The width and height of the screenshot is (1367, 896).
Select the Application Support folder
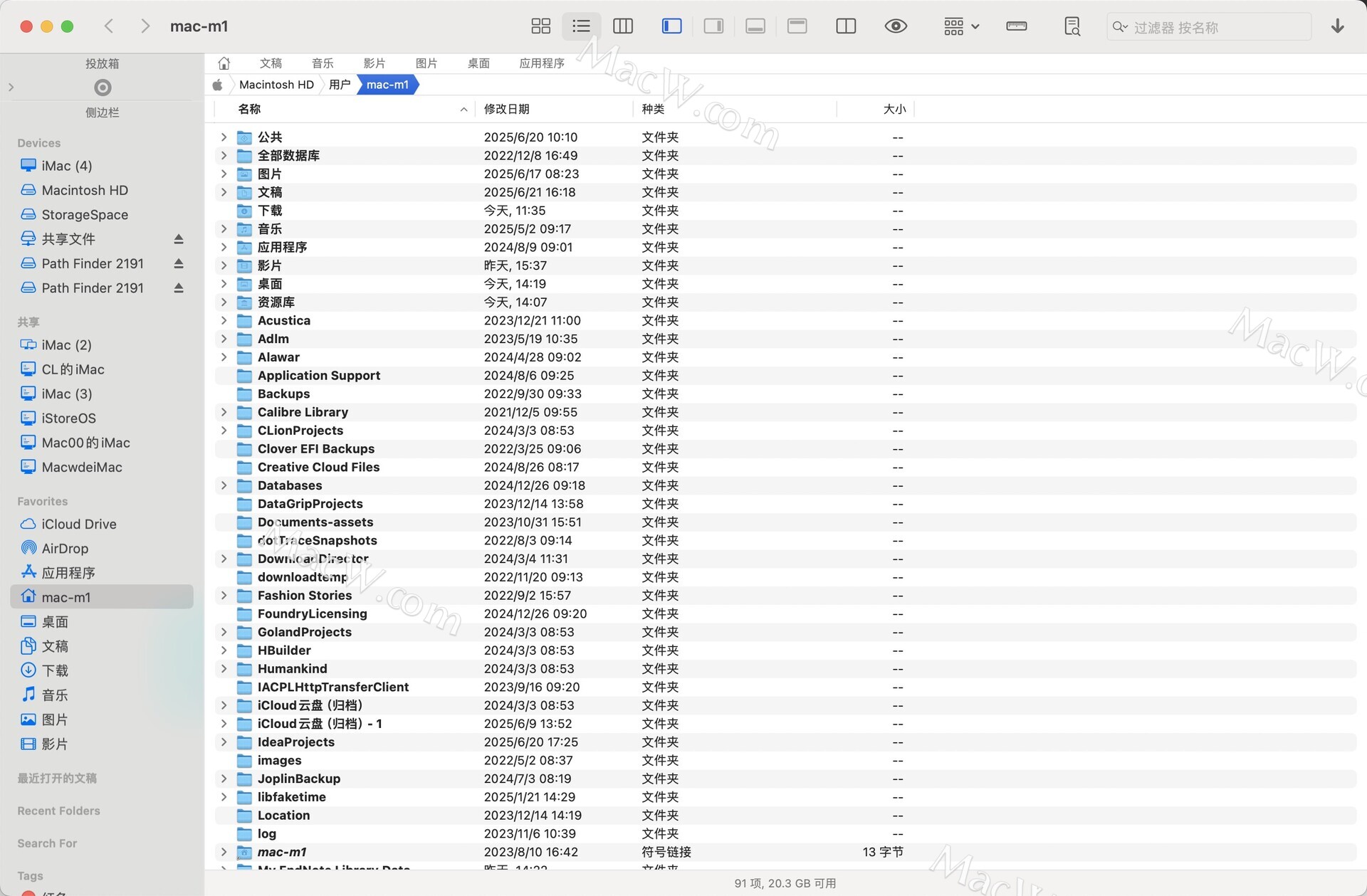[785, 375]
